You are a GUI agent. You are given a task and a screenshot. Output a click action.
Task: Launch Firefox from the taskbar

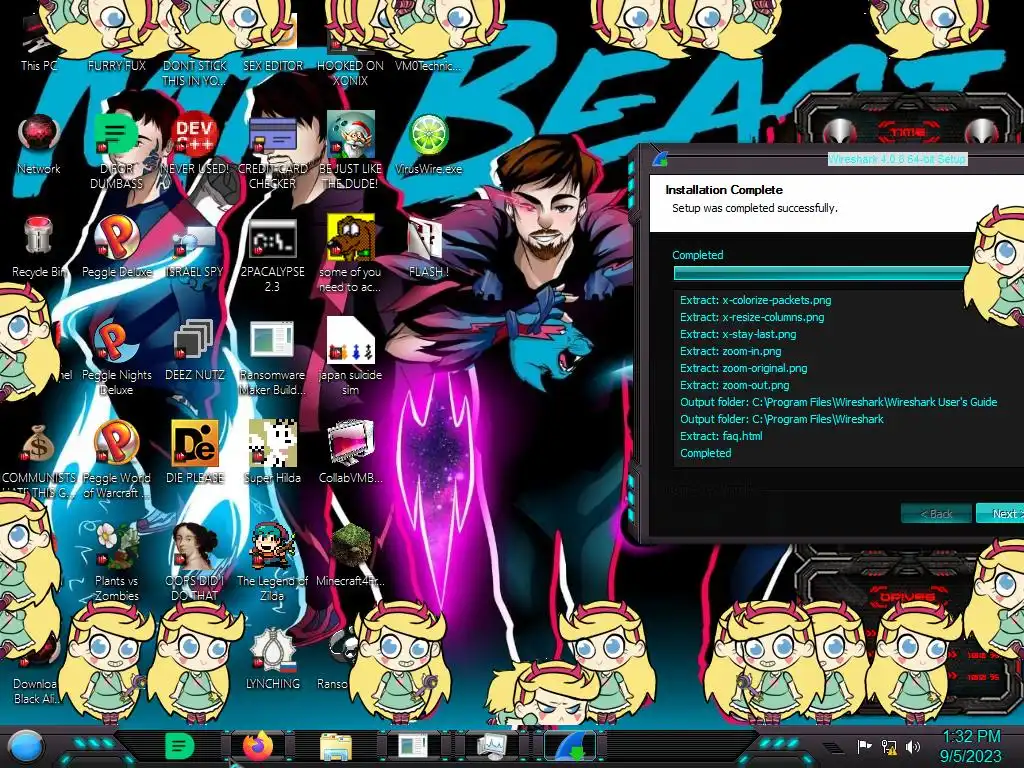[257, 746]
